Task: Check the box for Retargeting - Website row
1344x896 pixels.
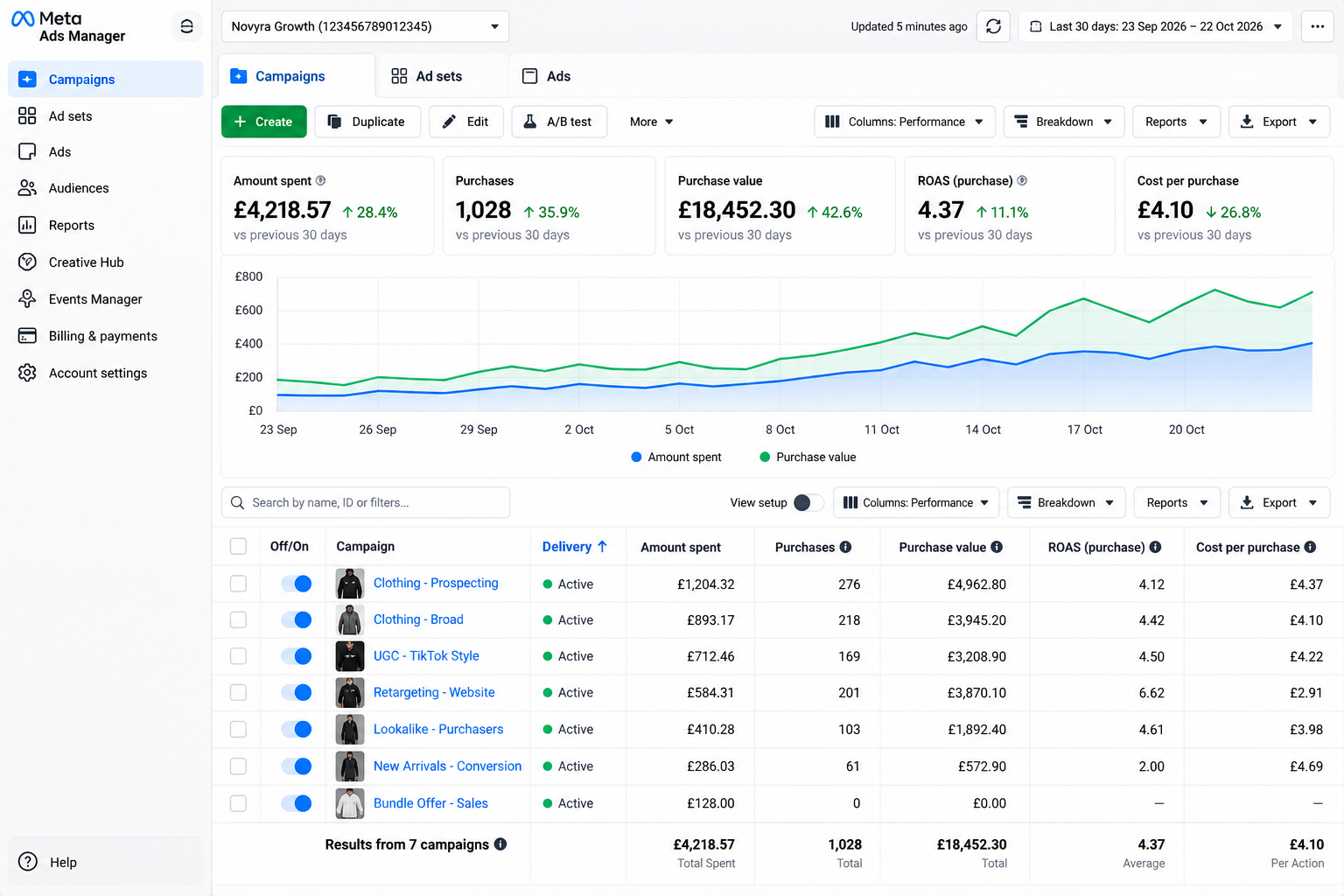Action: 238,692
